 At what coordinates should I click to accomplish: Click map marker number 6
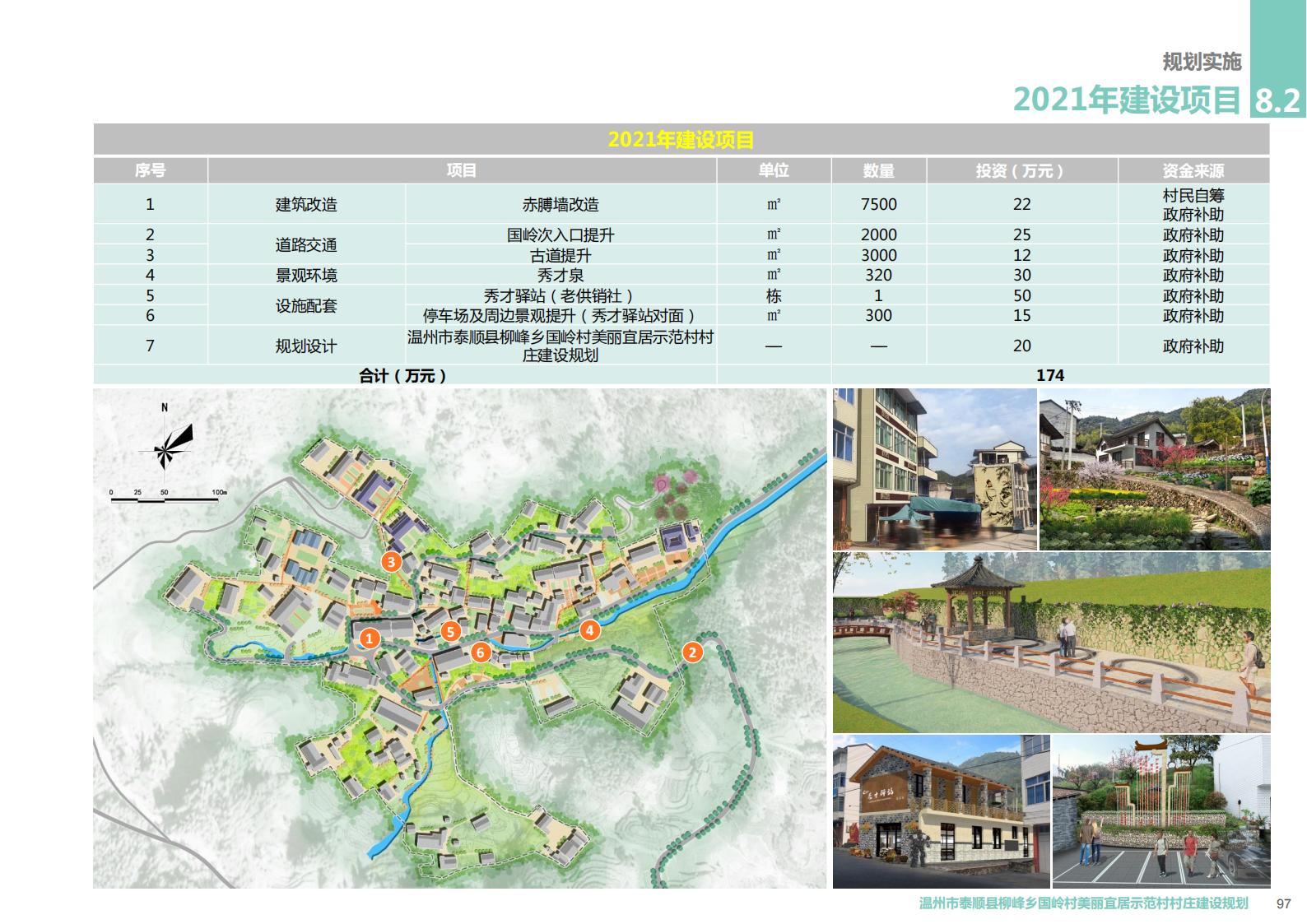click(x=481, y=652)
